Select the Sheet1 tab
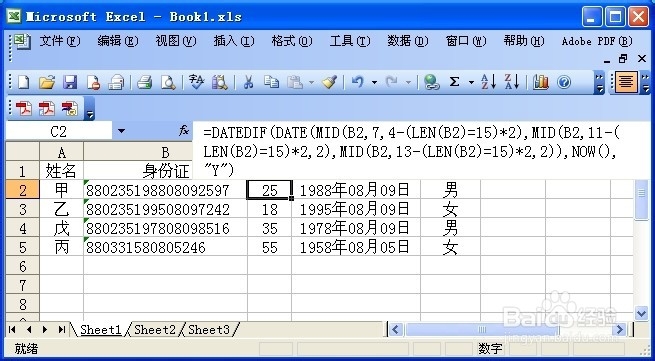Viewport: 655px width, 361px height. (100, 330)
